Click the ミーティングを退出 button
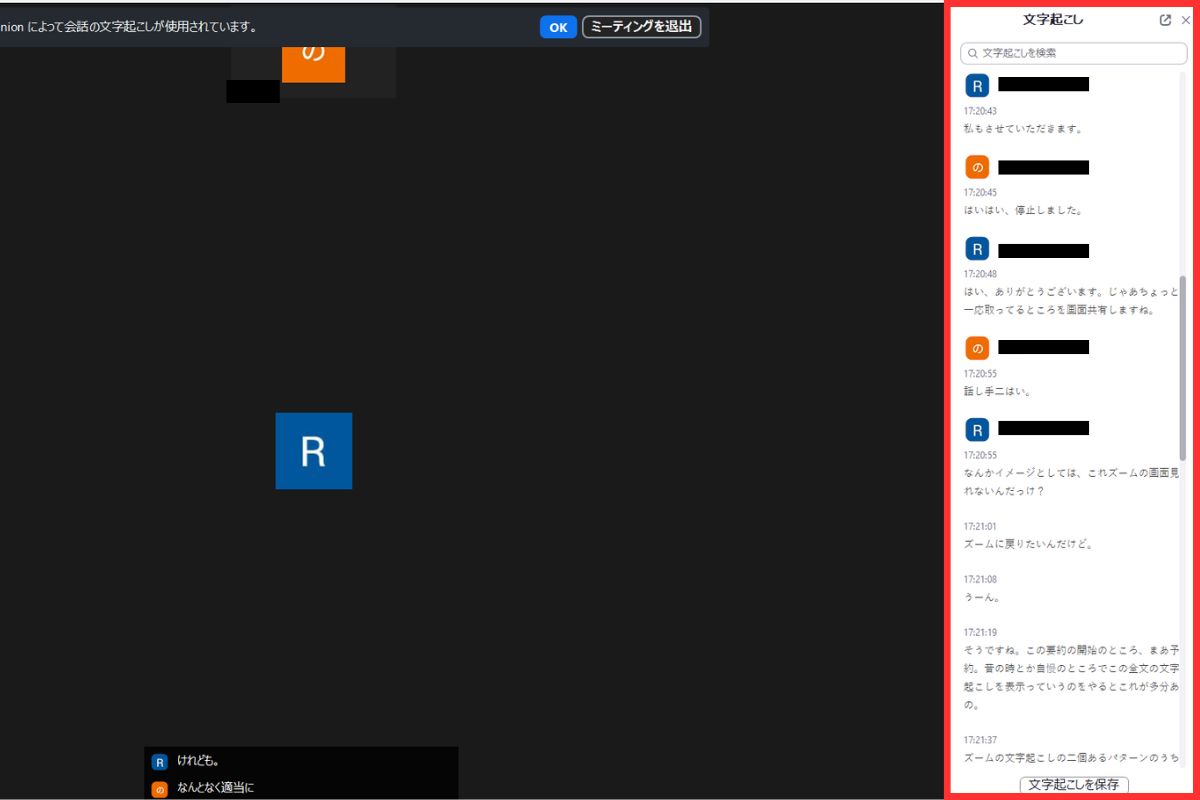The image size is (1200, 800). point(641,27)
